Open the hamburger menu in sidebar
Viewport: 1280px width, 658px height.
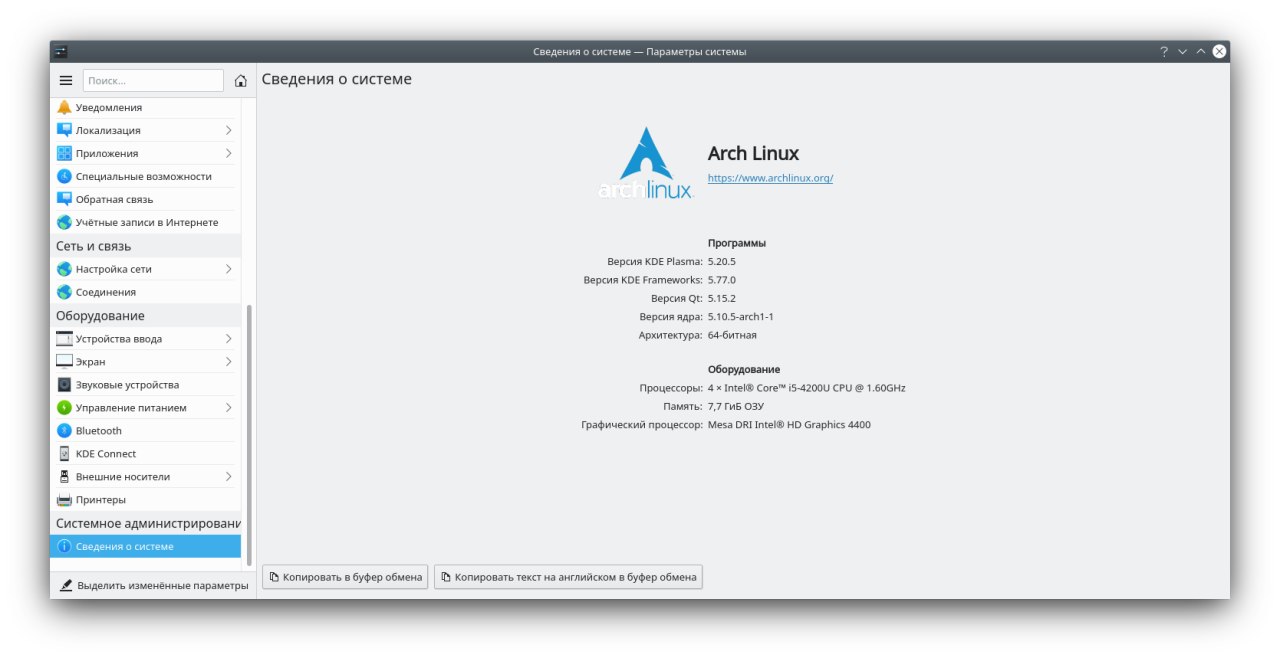click(66, 80)
